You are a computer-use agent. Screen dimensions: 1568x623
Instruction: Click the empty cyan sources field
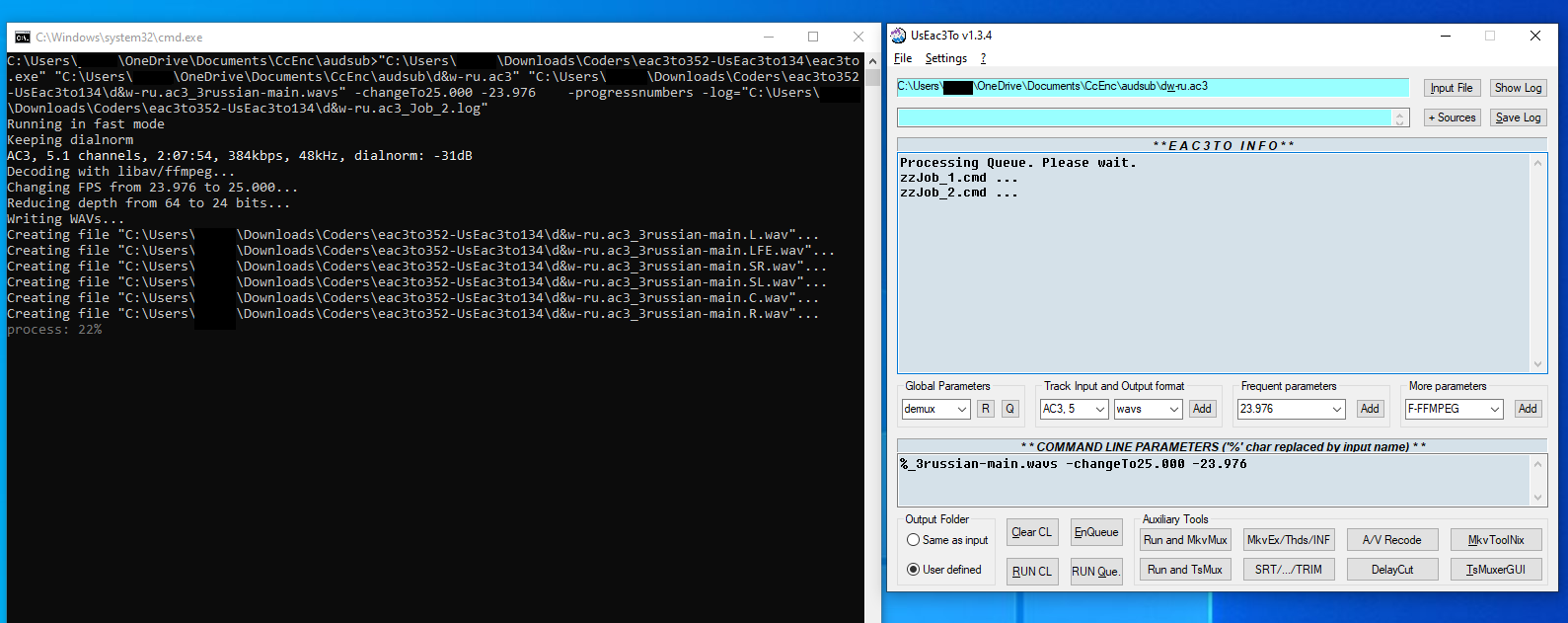[1145, 117]
